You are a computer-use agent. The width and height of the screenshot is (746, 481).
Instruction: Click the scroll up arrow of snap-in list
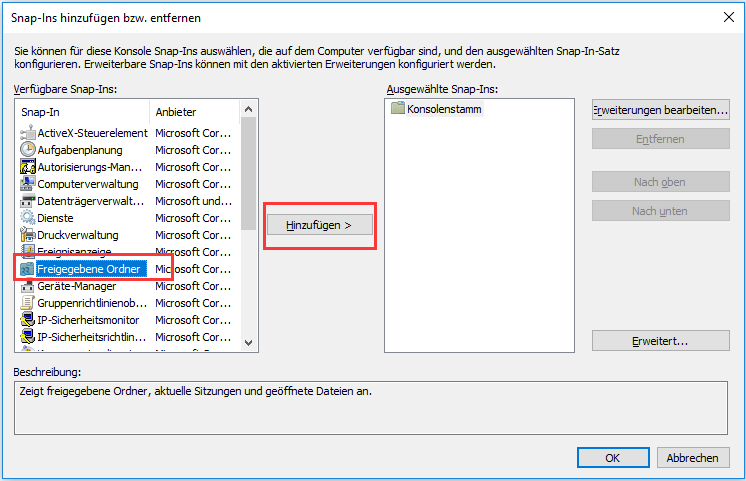coord(248,109)
